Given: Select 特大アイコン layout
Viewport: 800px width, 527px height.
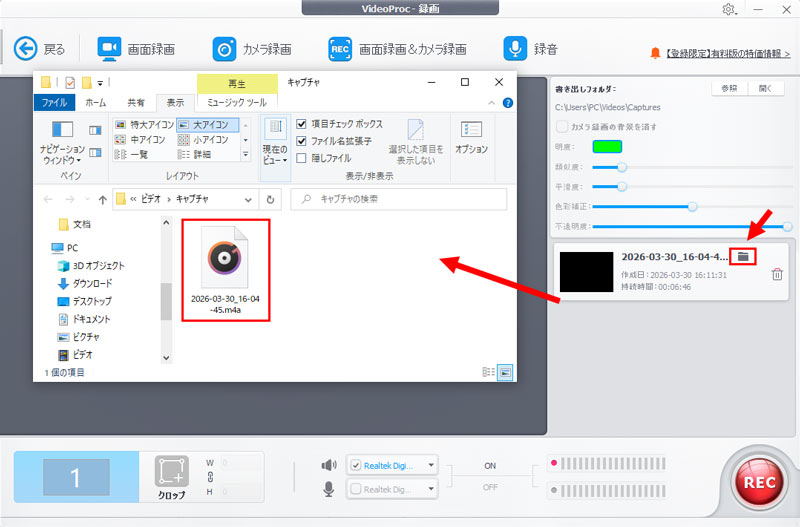Looking at the screenshot, I should pyautogui.click(x=145, y=124).
